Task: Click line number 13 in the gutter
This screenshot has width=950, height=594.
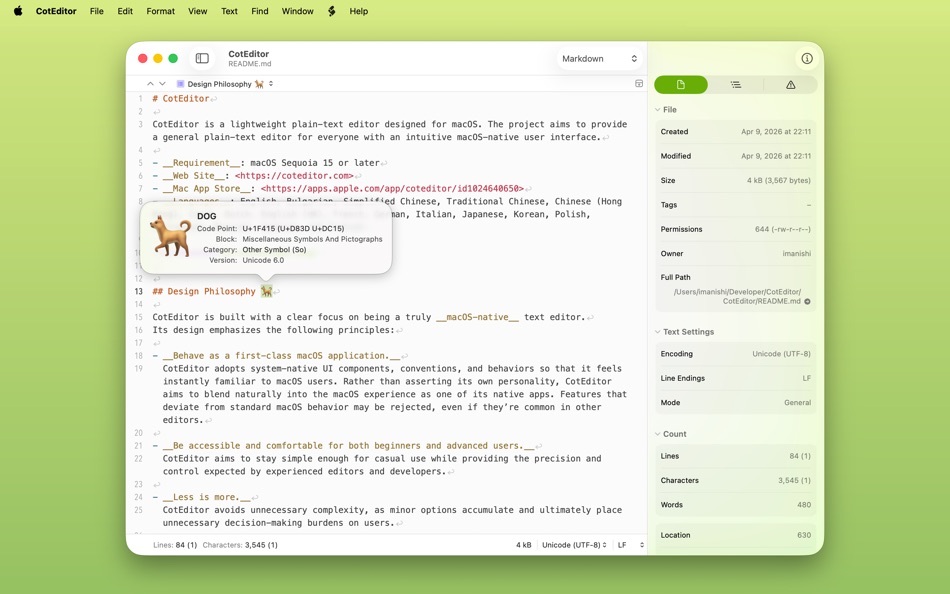Action: [x=139, y=292]
